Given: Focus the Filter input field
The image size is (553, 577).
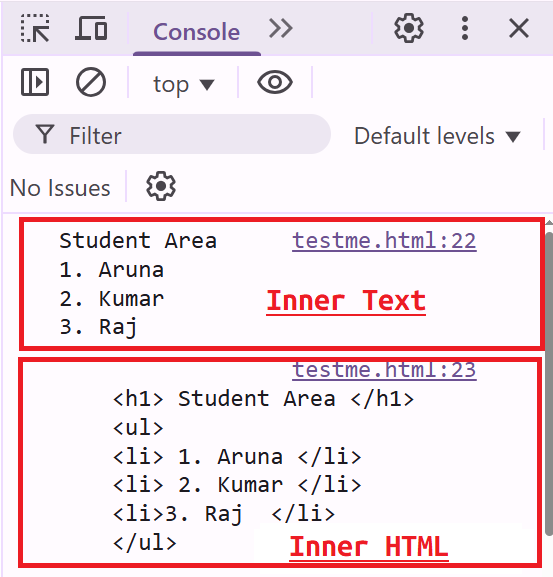Looking at the screenshot, I should click(x=172, y=134).
